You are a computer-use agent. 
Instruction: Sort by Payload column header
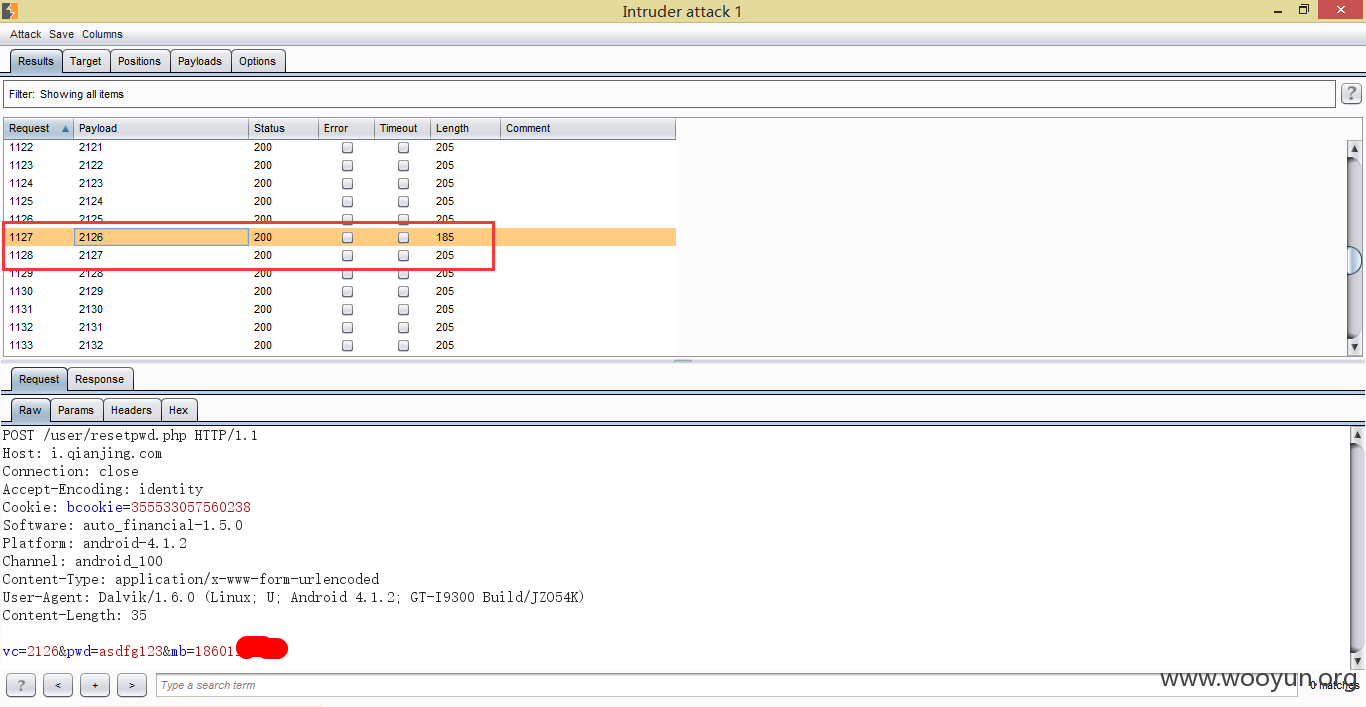[x=161, y=128]
